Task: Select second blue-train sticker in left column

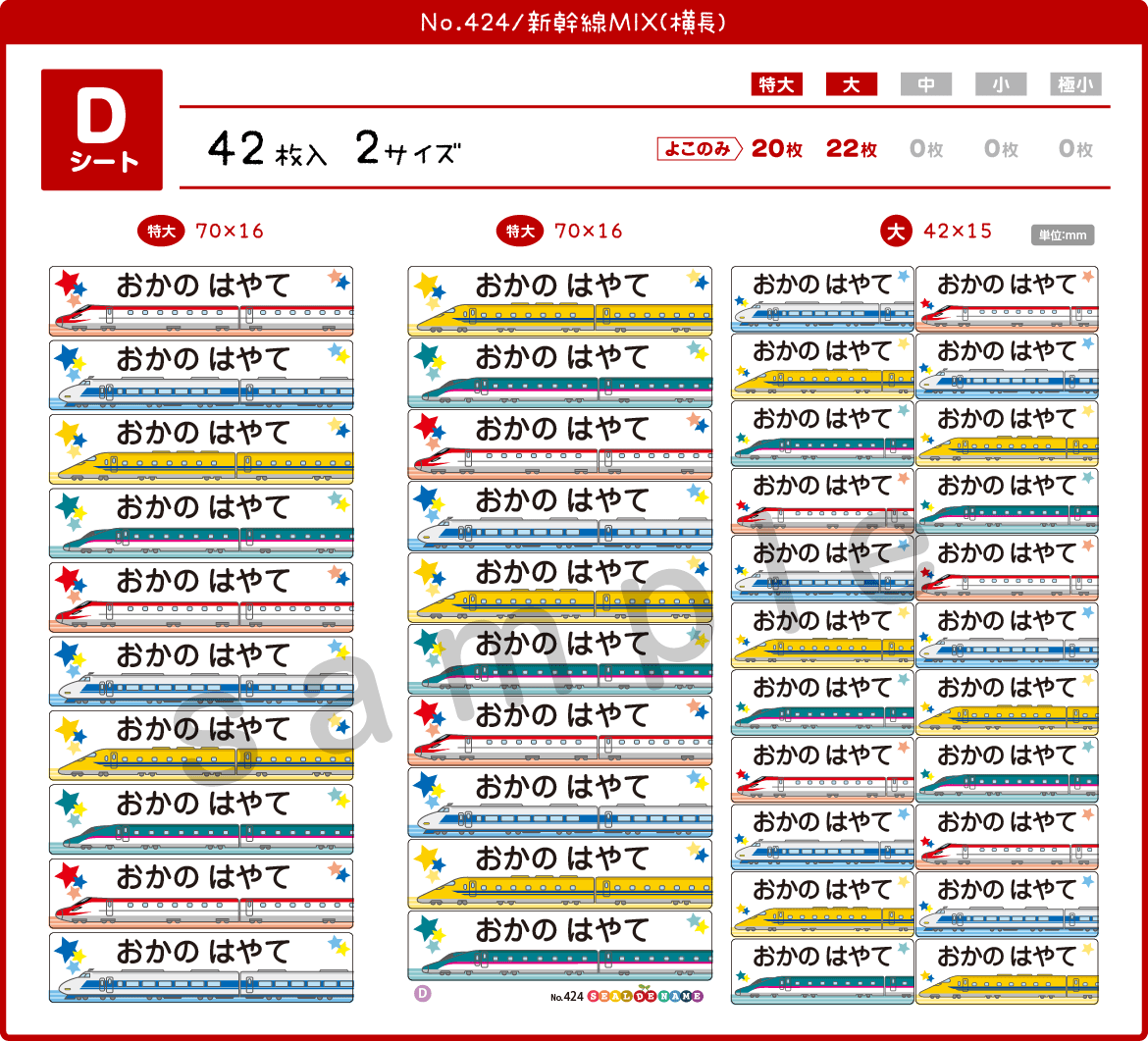Action: coord(201,375)
